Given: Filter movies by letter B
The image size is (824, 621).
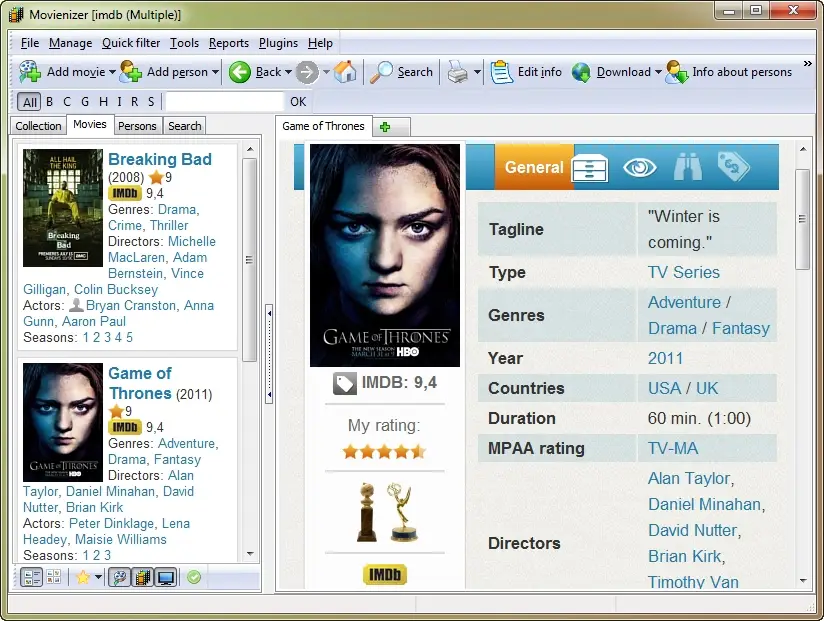Looking at the screenshot, I should click(49, 102).
